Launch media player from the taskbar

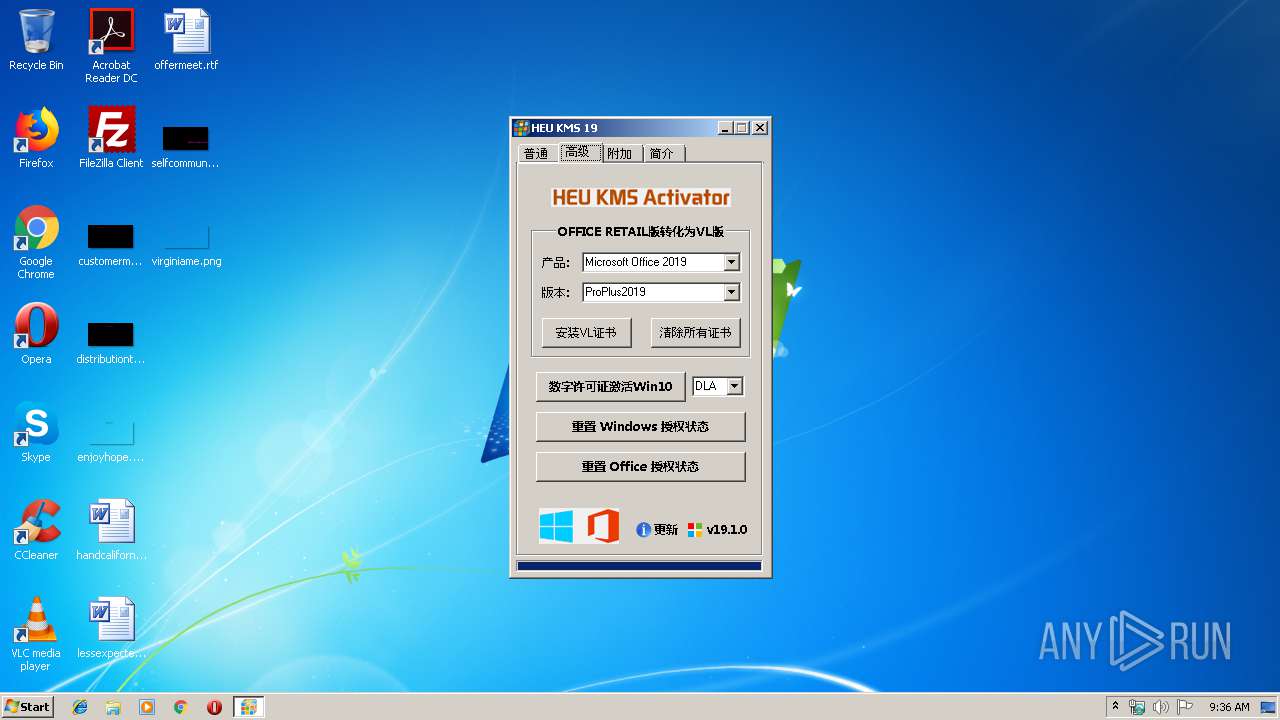(147, 707)
